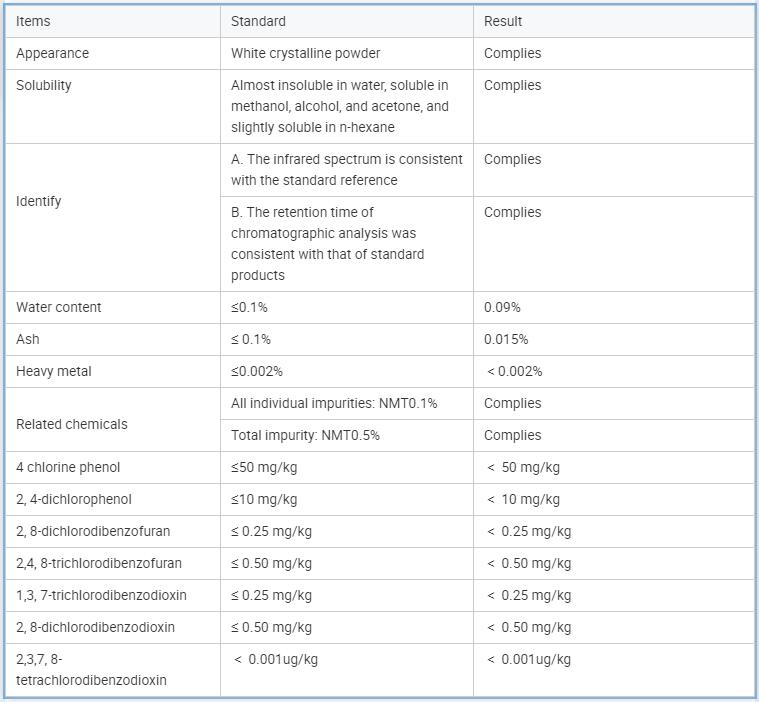Click the infrared spectrum standard text
Viewport: 759px width, 702px height.
point(346,169)
